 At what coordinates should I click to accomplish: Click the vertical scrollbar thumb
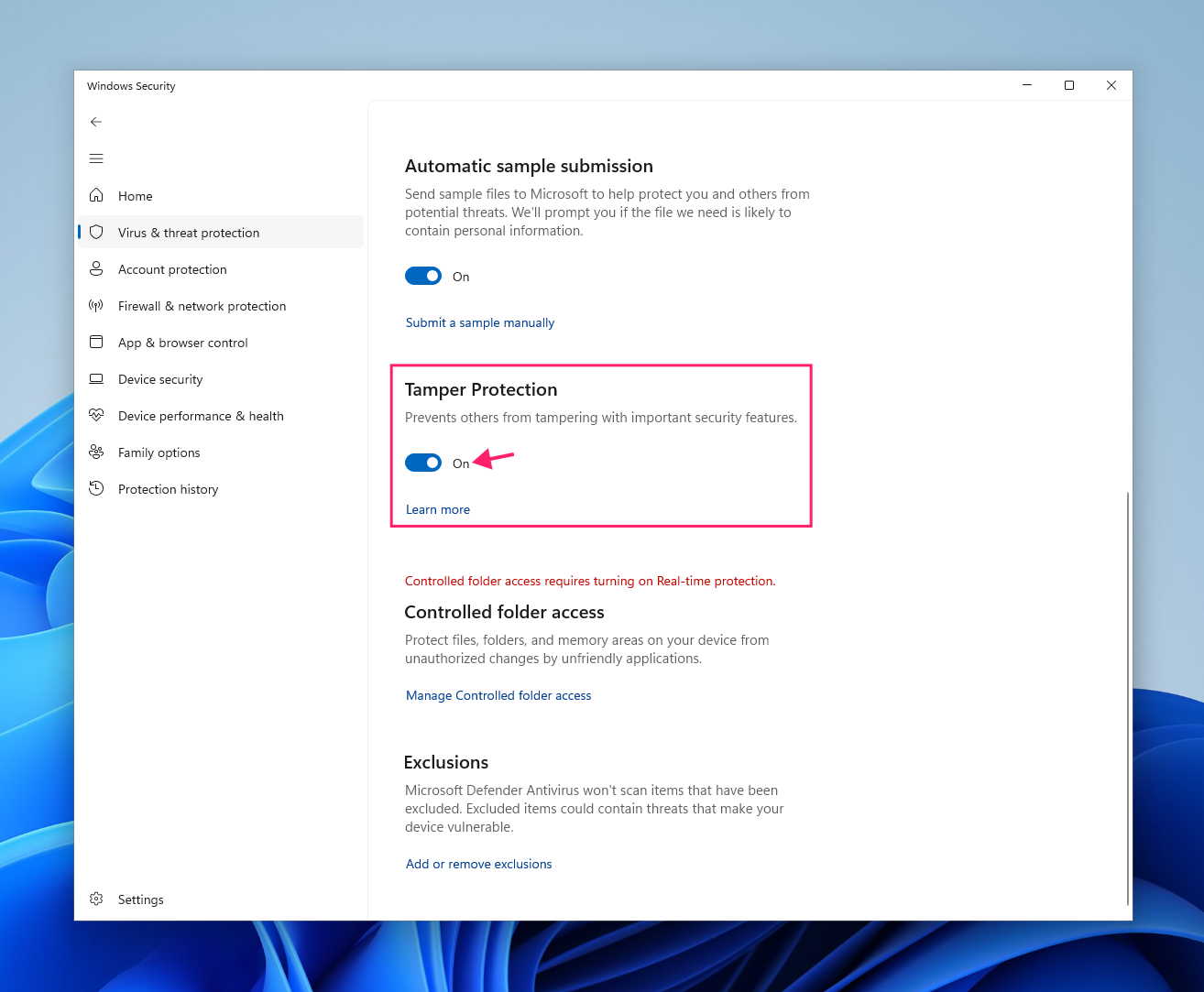(x=1127, y=698)
